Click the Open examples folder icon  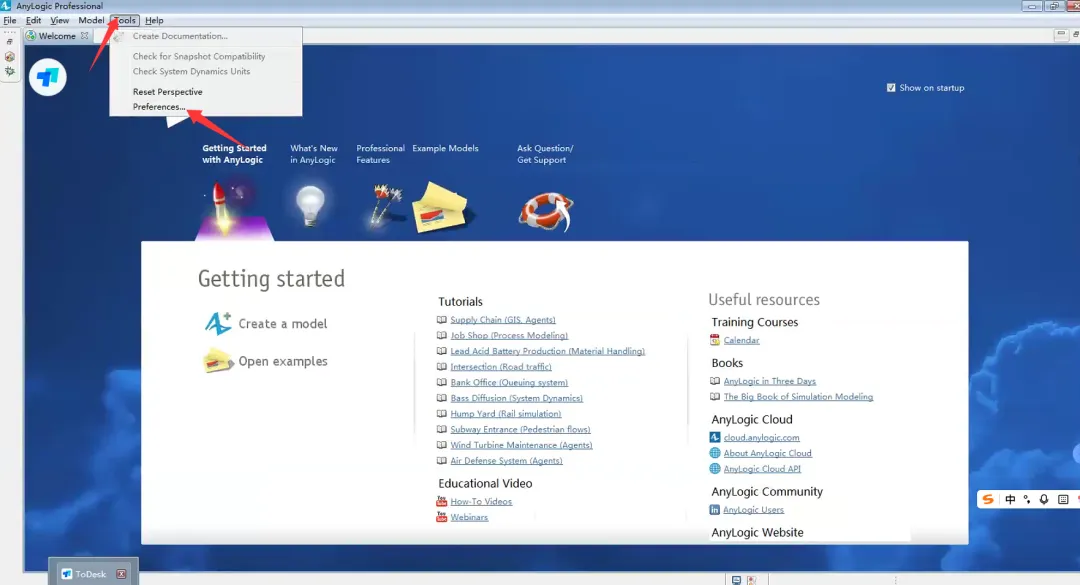pos(218,360)
